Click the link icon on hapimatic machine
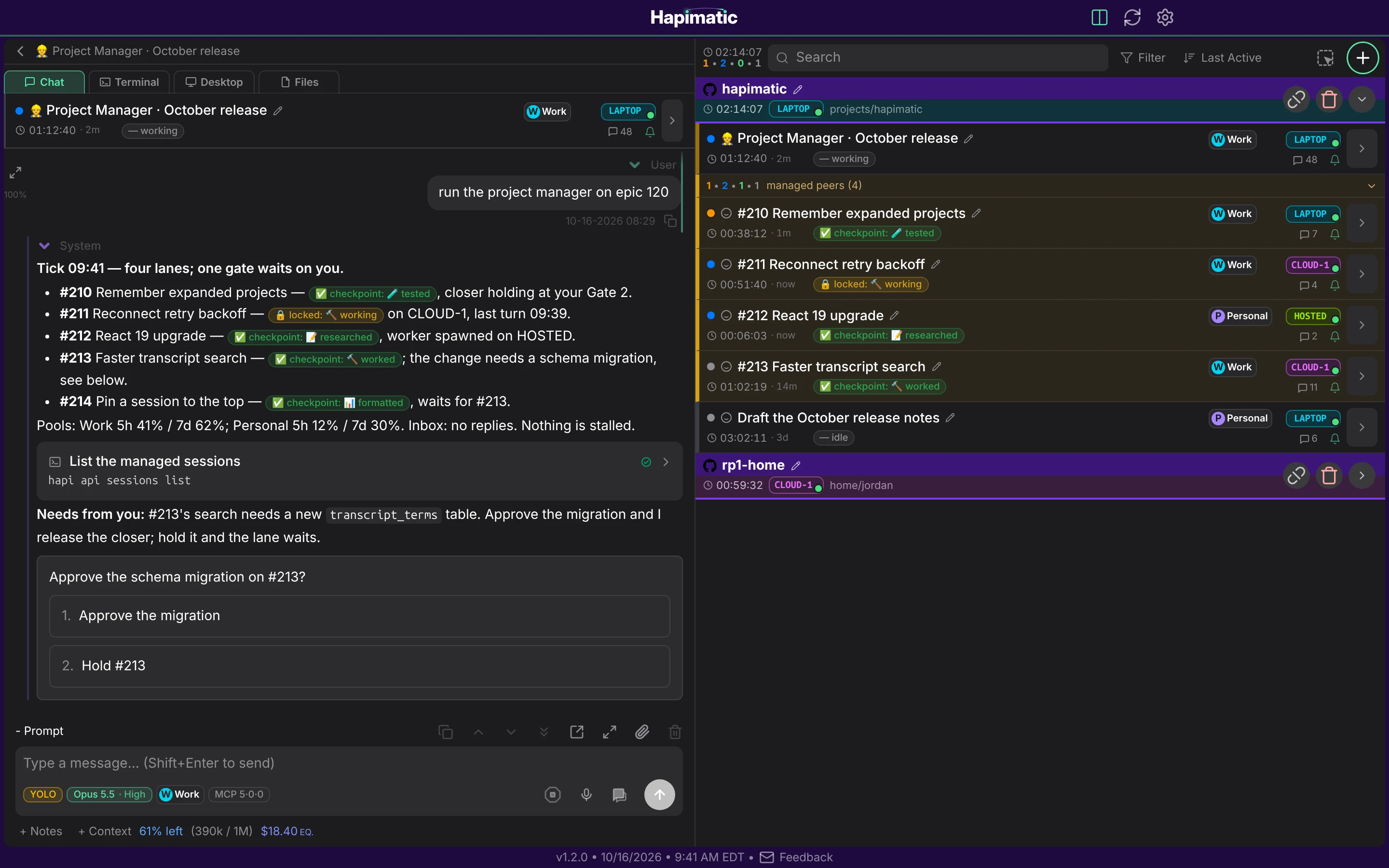 click(1296, 99)
